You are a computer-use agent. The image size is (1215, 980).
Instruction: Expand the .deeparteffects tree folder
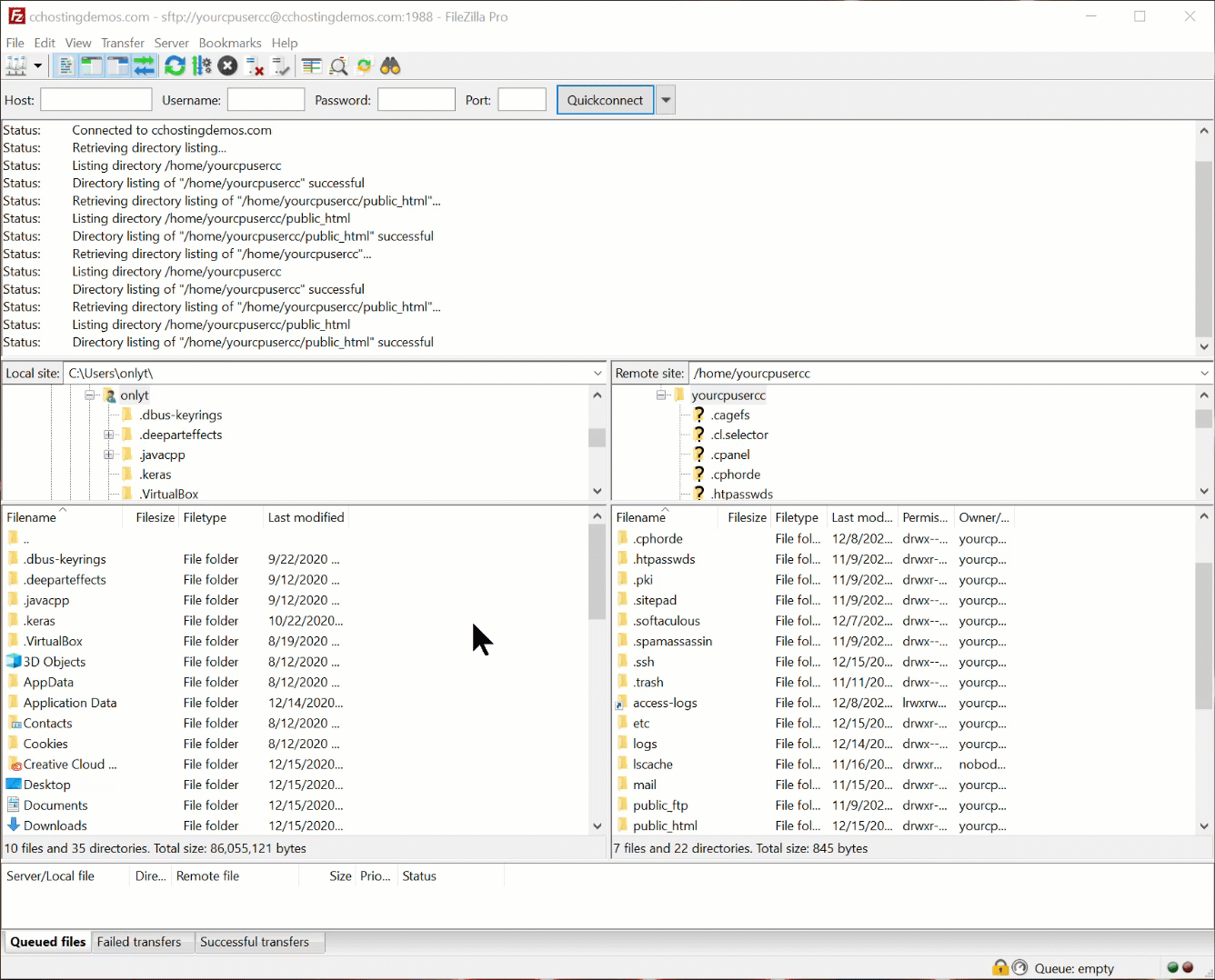[x=109, y=435]
